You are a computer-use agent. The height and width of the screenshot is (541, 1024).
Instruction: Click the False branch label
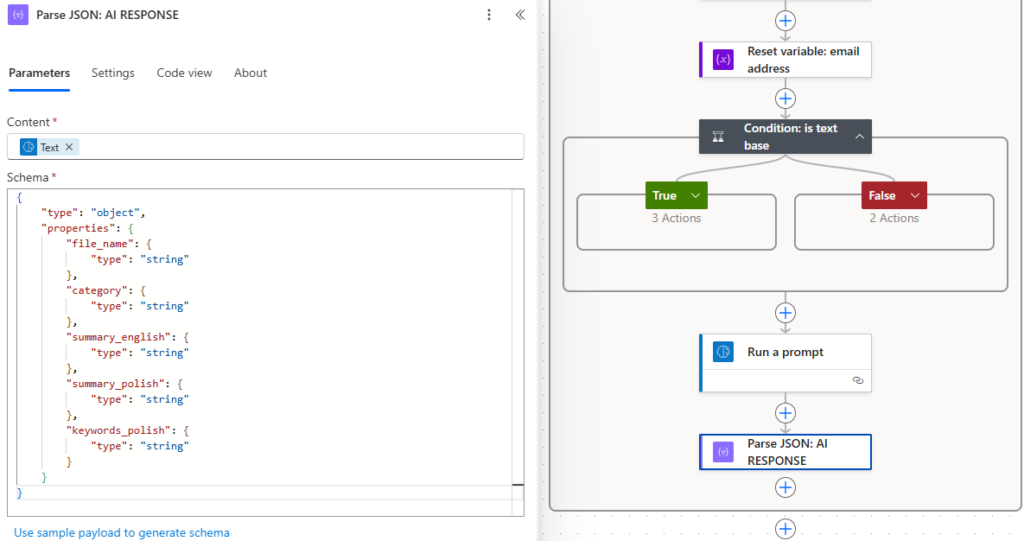coord(882,195)
